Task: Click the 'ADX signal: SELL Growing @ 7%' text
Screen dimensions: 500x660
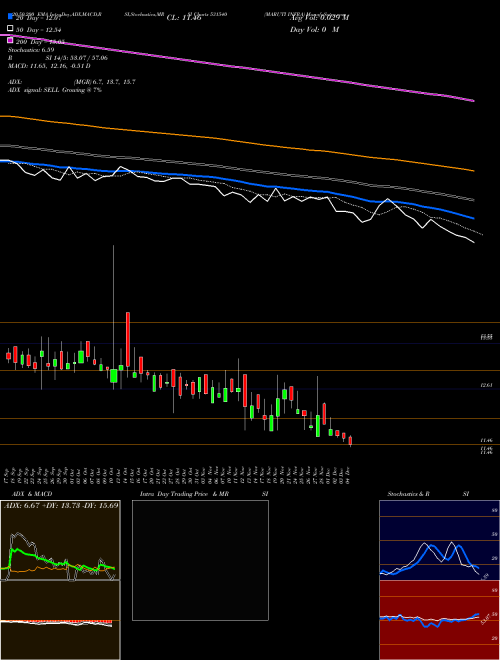Action: point(55,90)
